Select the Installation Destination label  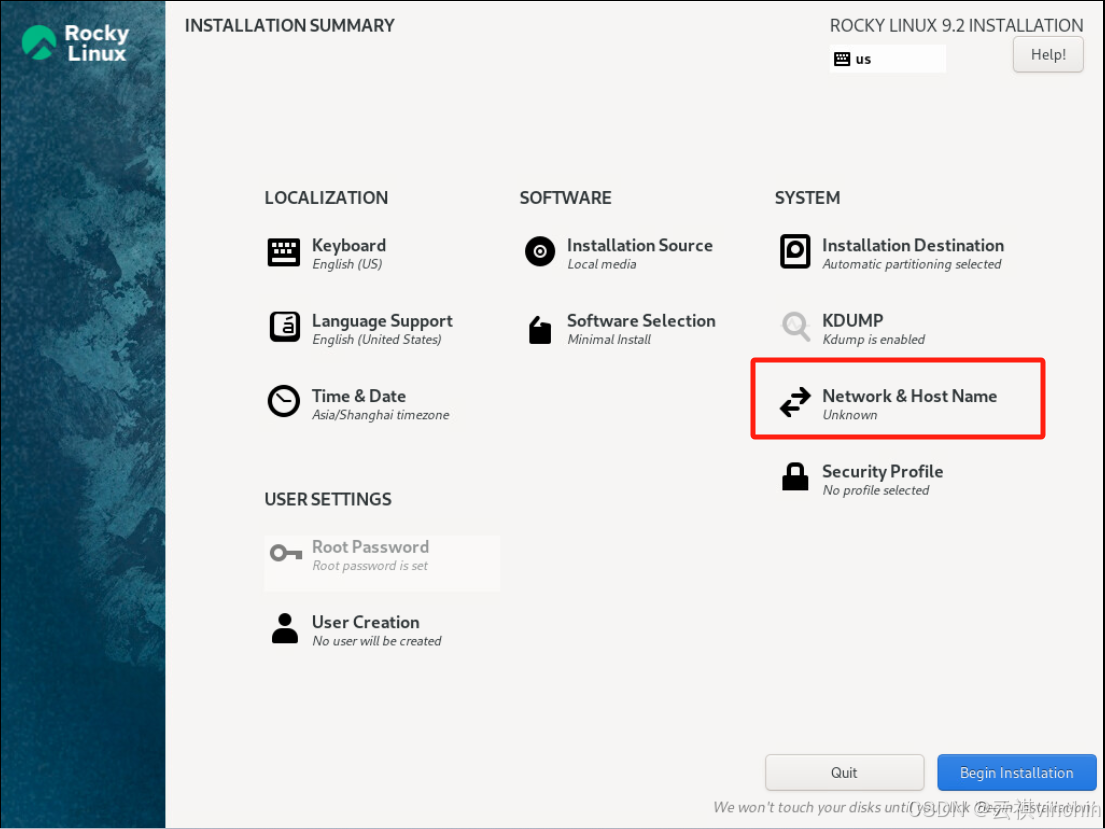tap(913, 245)
